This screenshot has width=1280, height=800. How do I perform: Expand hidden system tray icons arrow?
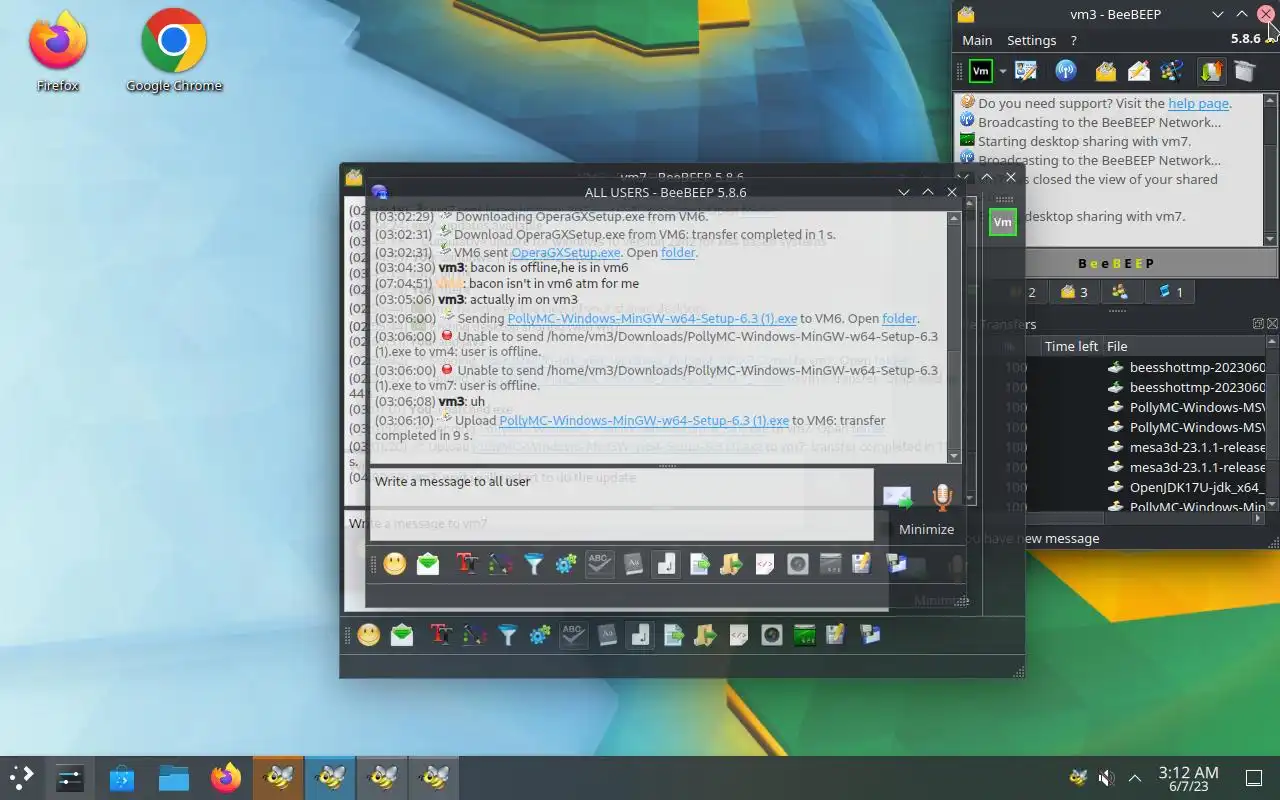pyautogui.click(x=1135, y=777)
